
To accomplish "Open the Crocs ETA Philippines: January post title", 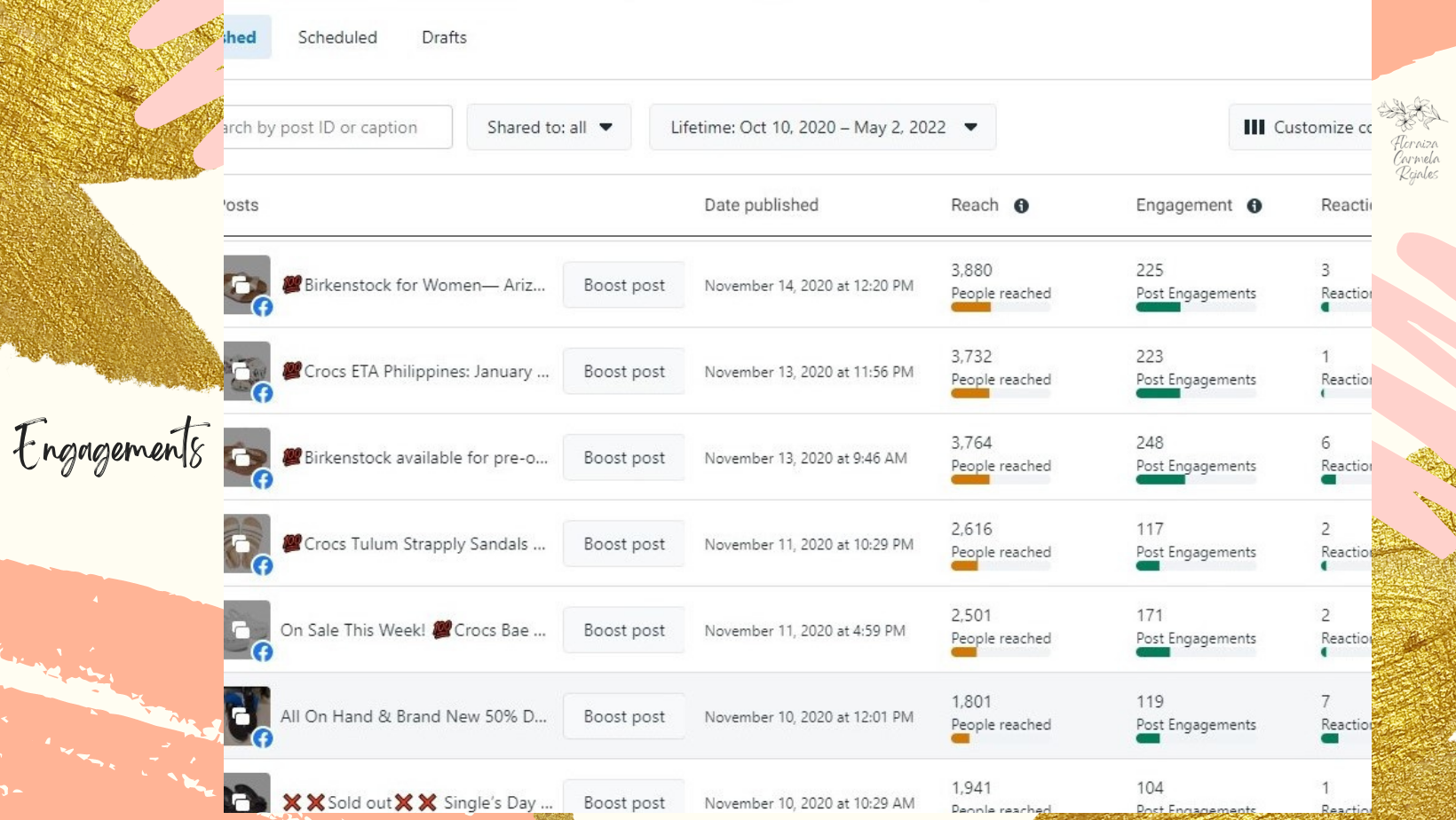I will pyautogui.click(x=415, y=371).
